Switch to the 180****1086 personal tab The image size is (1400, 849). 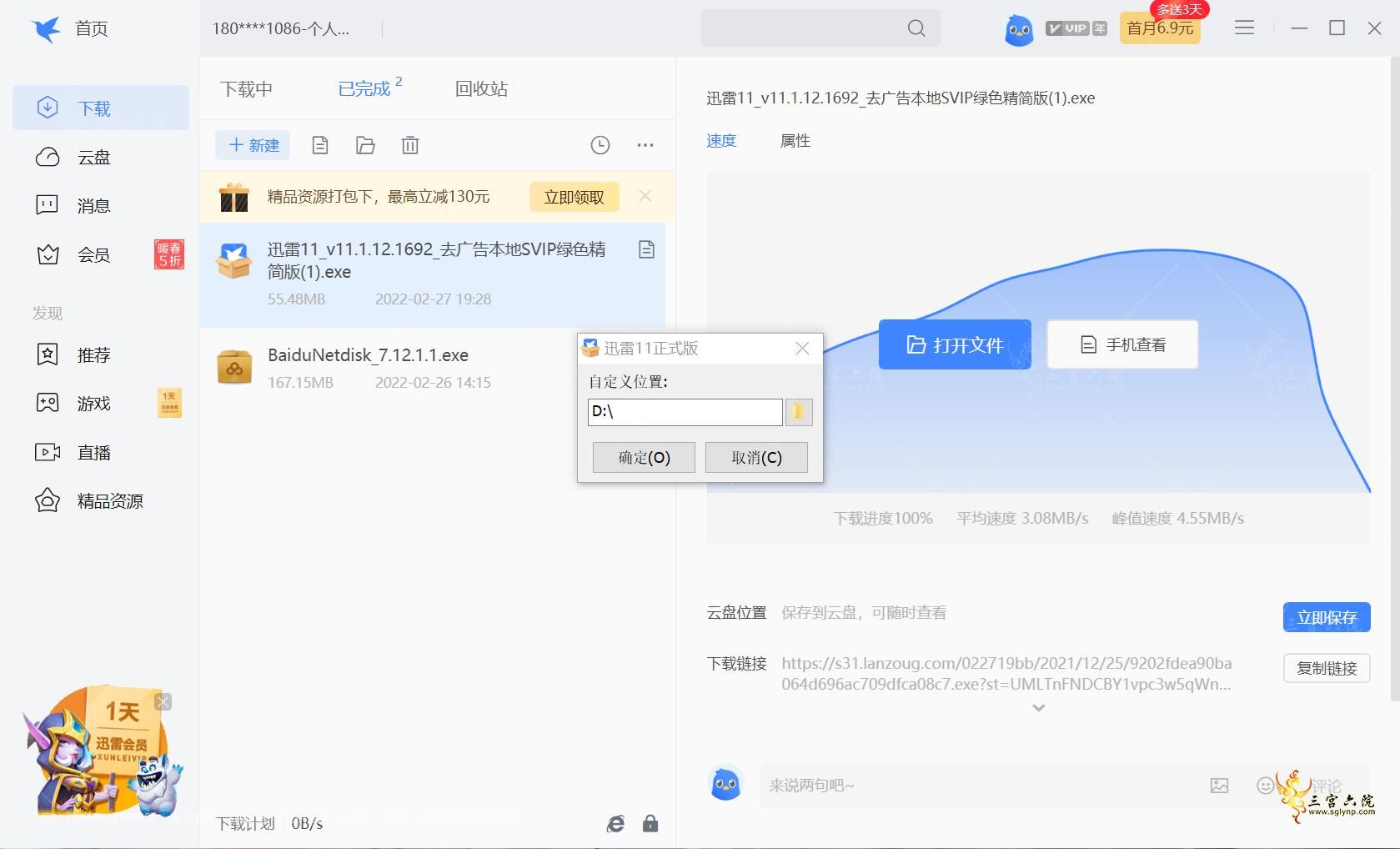281,28
